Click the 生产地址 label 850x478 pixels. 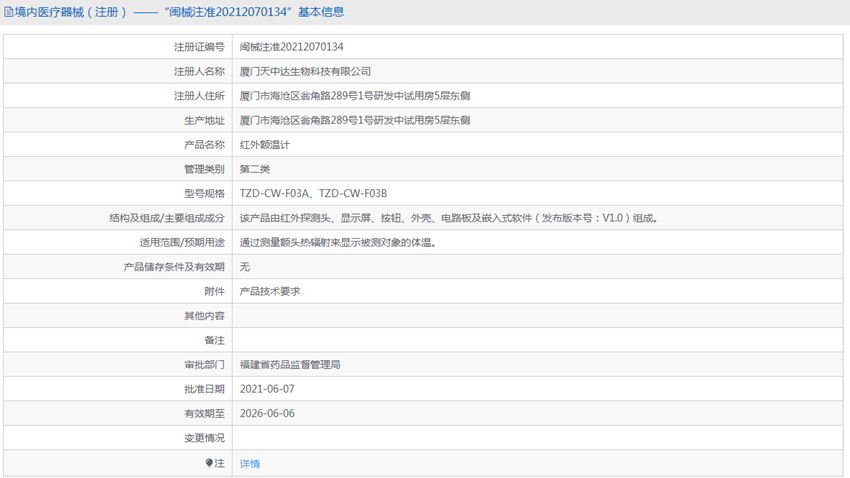coord(204,120)
